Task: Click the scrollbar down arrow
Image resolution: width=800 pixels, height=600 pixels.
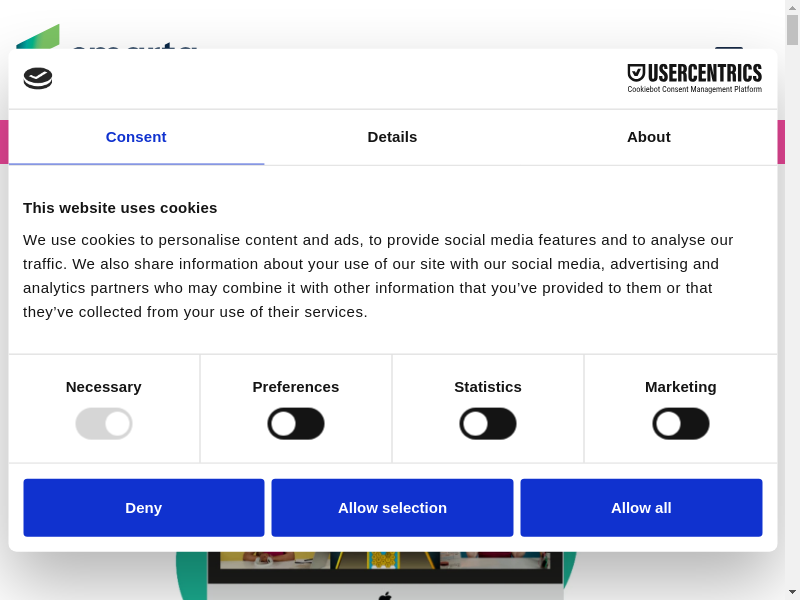Action: pos(792,592)
